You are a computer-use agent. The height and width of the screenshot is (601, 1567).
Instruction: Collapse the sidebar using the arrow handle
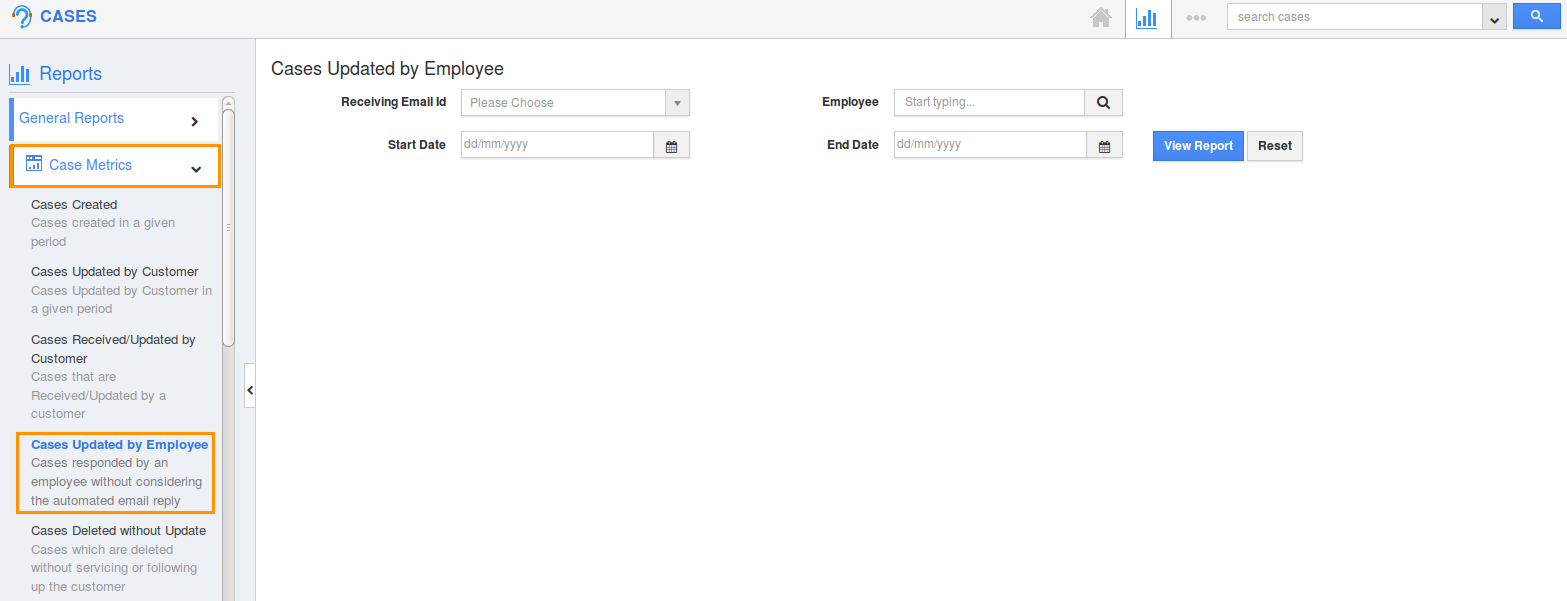tap(249, 388)
